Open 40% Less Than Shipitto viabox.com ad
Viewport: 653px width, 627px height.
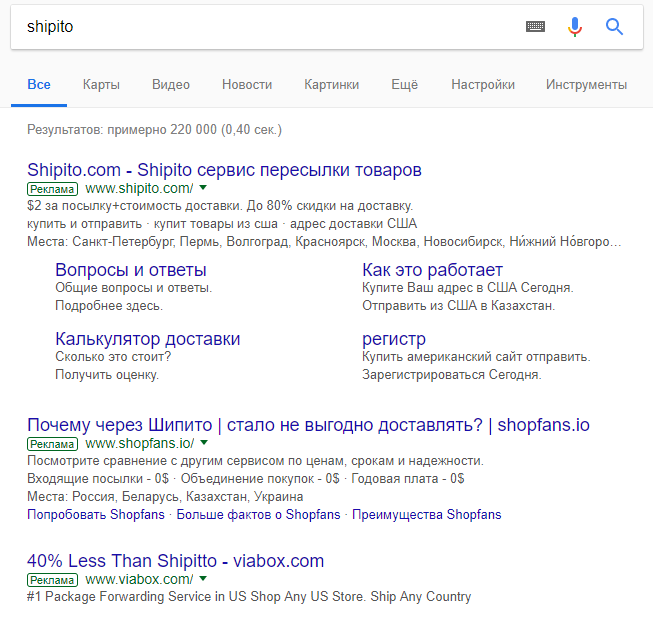tap(175, 561)
